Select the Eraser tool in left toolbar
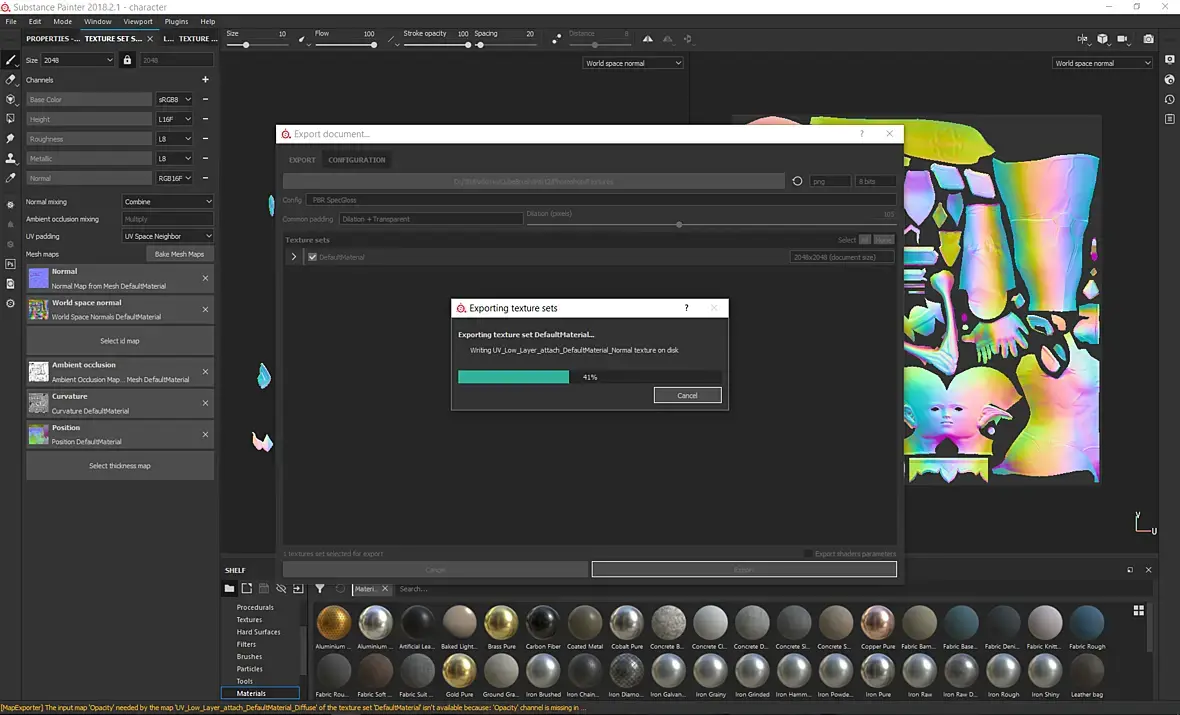Image resolution: width=1180 pixels, height=715 pixels. 11,79
